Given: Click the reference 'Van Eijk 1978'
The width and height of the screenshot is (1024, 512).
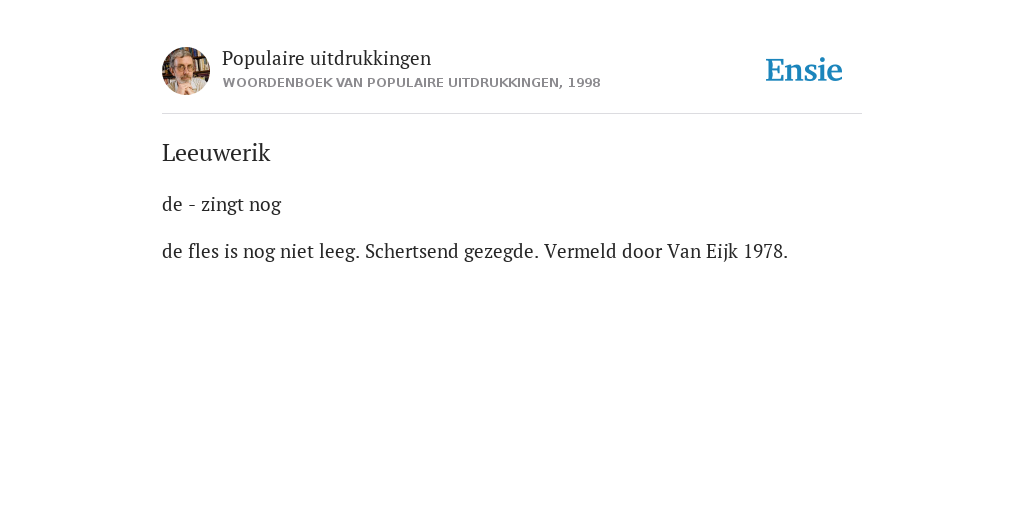Looking at the screenshot, I should pyautogui.click(x=726, y=251).
